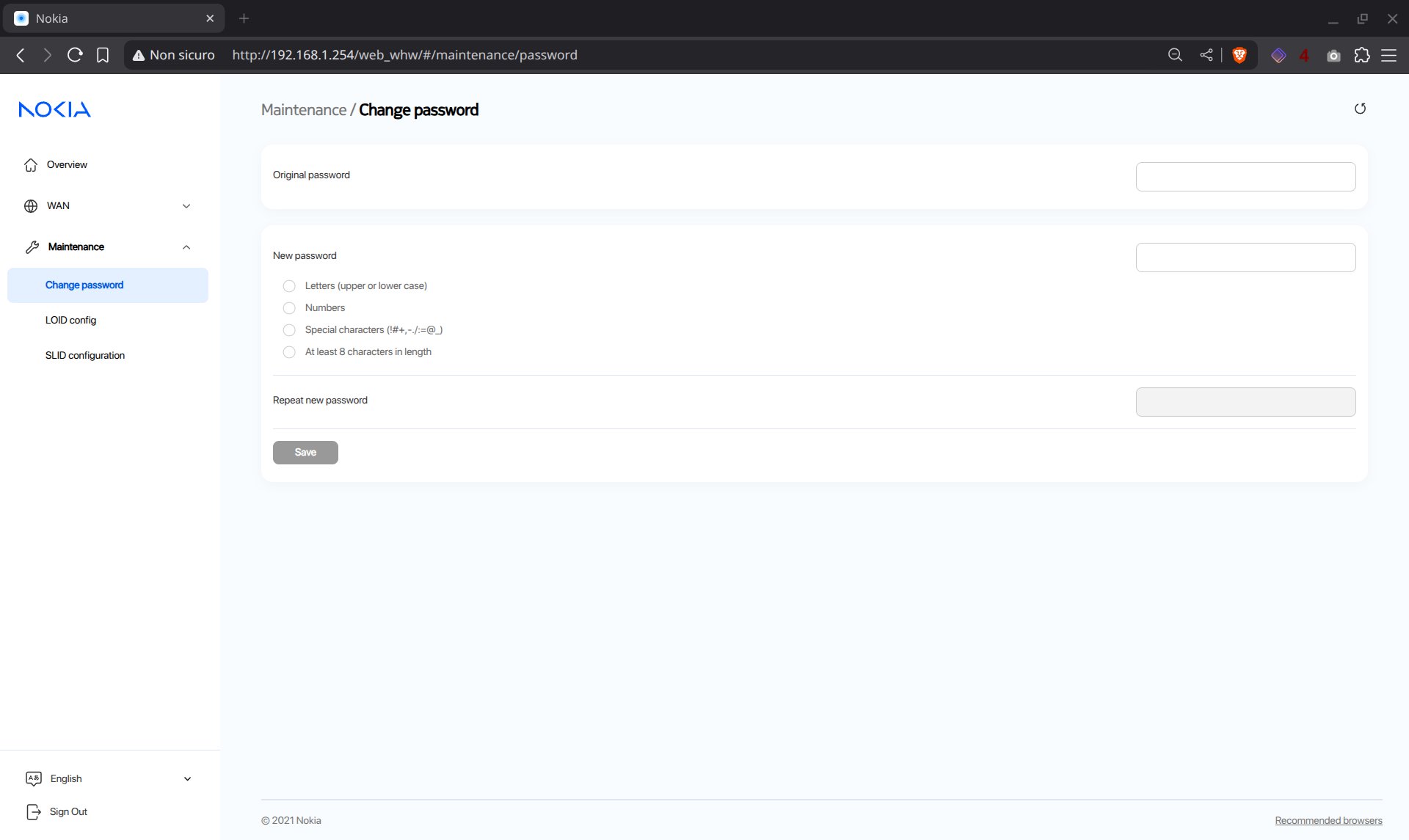Click the Sign Out icon
This screenshot has width=1409, height=840.
click(33, 811)
